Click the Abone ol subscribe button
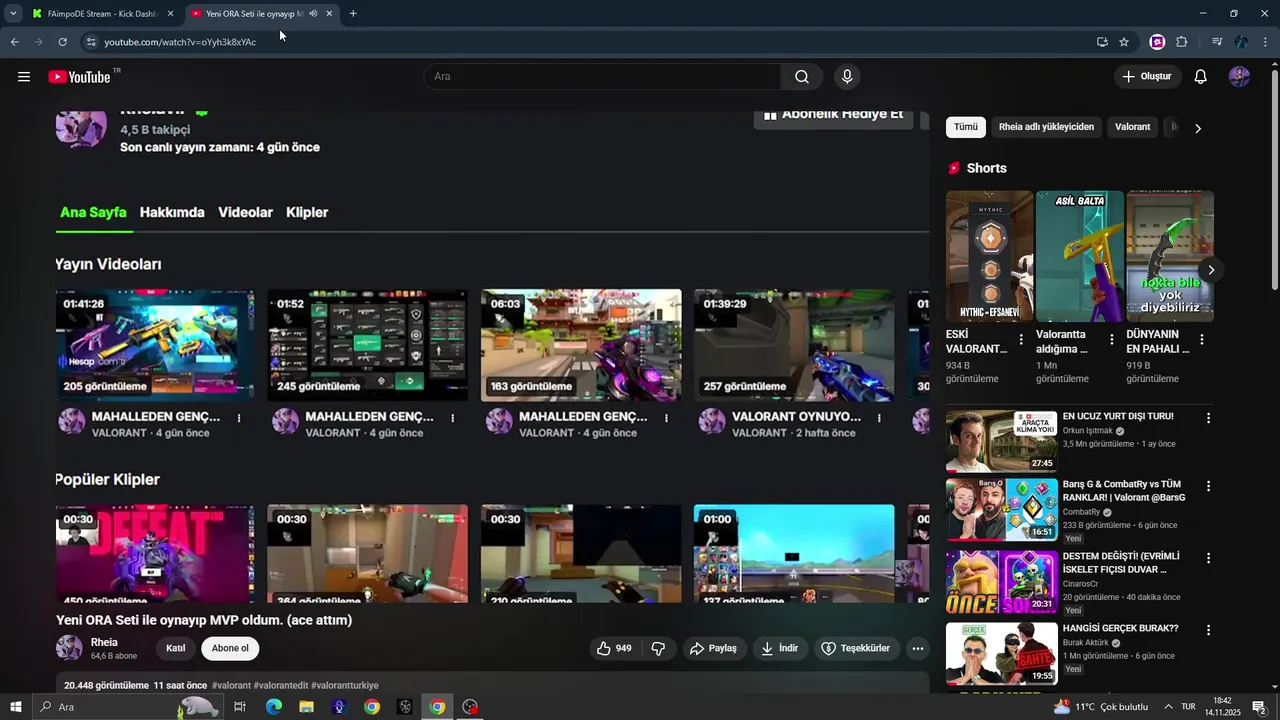 click(230, 648)
